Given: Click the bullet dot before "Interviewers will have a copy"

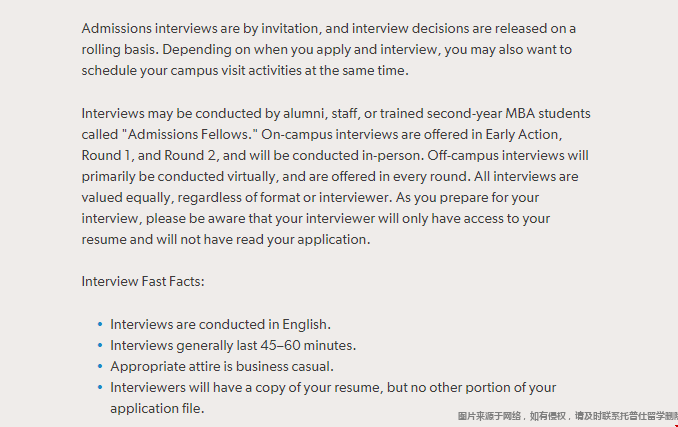Looking at the screenshot, I should coord(100,388).
